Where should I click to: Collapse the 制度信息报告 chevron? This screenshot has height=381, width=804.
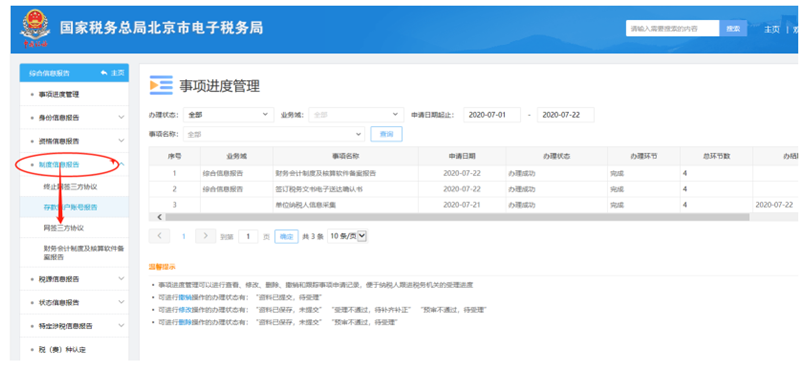[122, 164]
